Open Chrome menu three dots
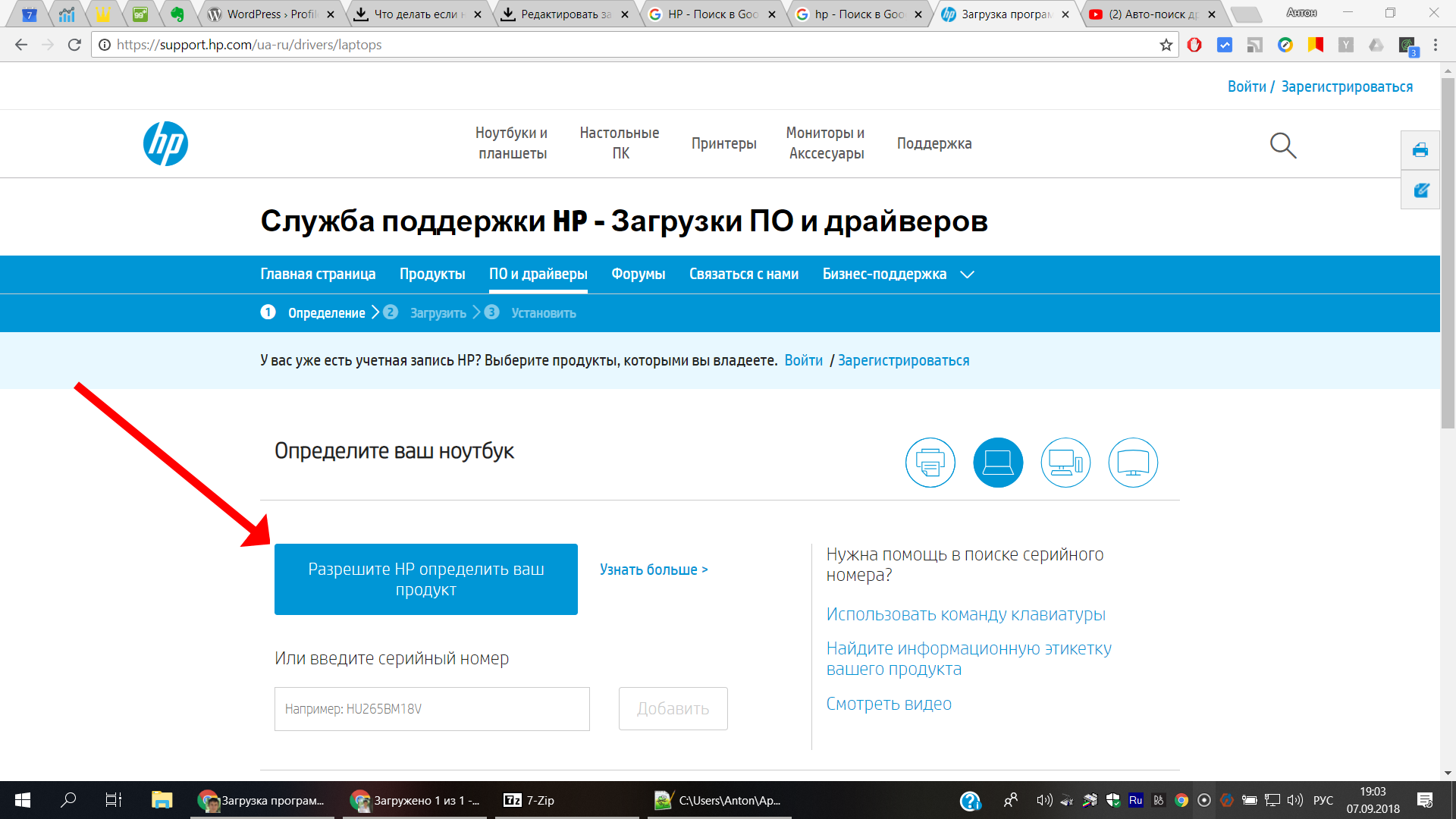The height and width of the screenshot is (819, 1456). coord(1436,45)
